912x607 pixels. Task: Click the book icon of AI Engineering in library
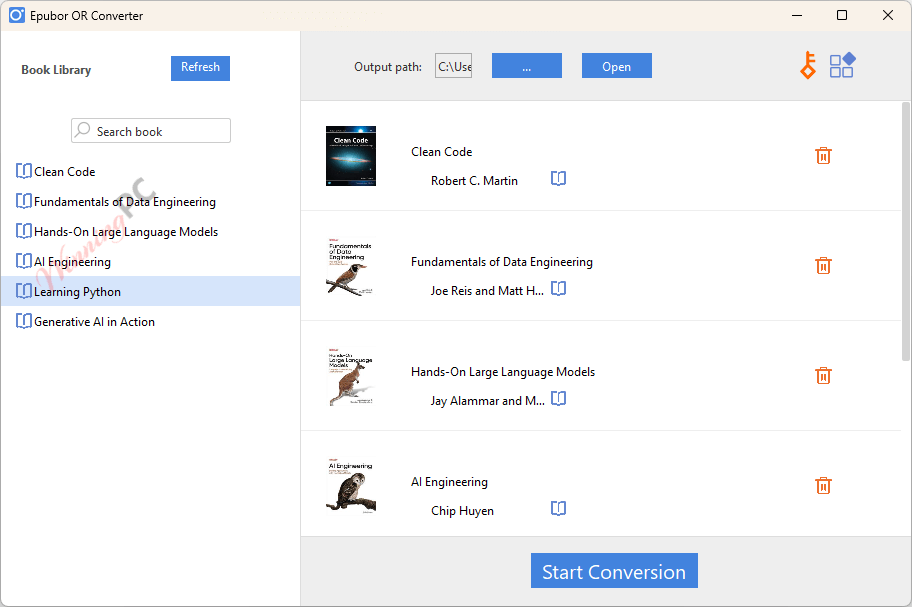24,261
